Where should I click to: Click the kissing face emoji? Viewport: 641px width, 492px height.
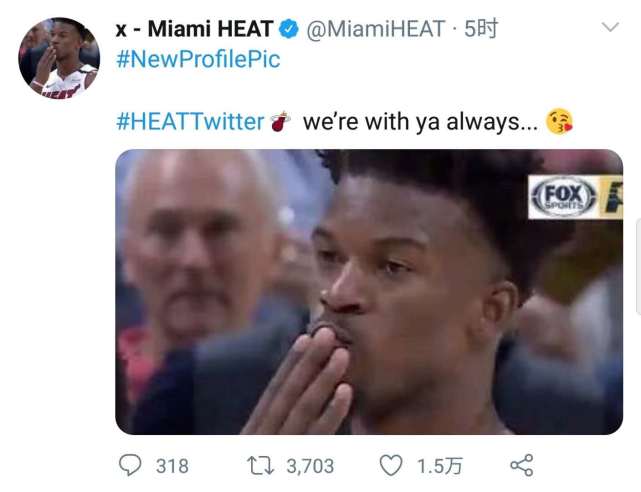(559, 122)
